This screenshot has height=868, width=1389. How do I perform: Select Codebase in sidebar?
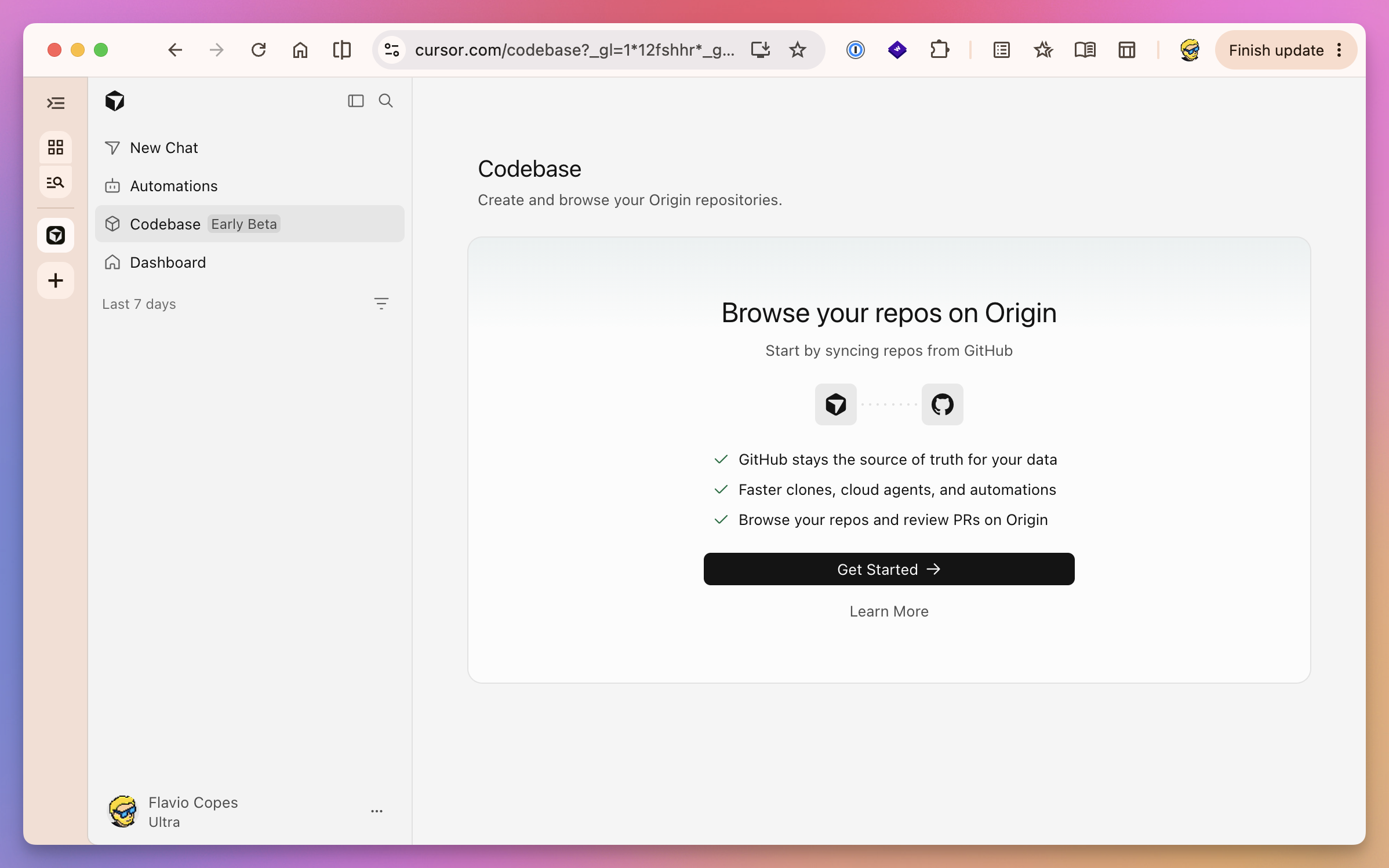tap(250, 224)
